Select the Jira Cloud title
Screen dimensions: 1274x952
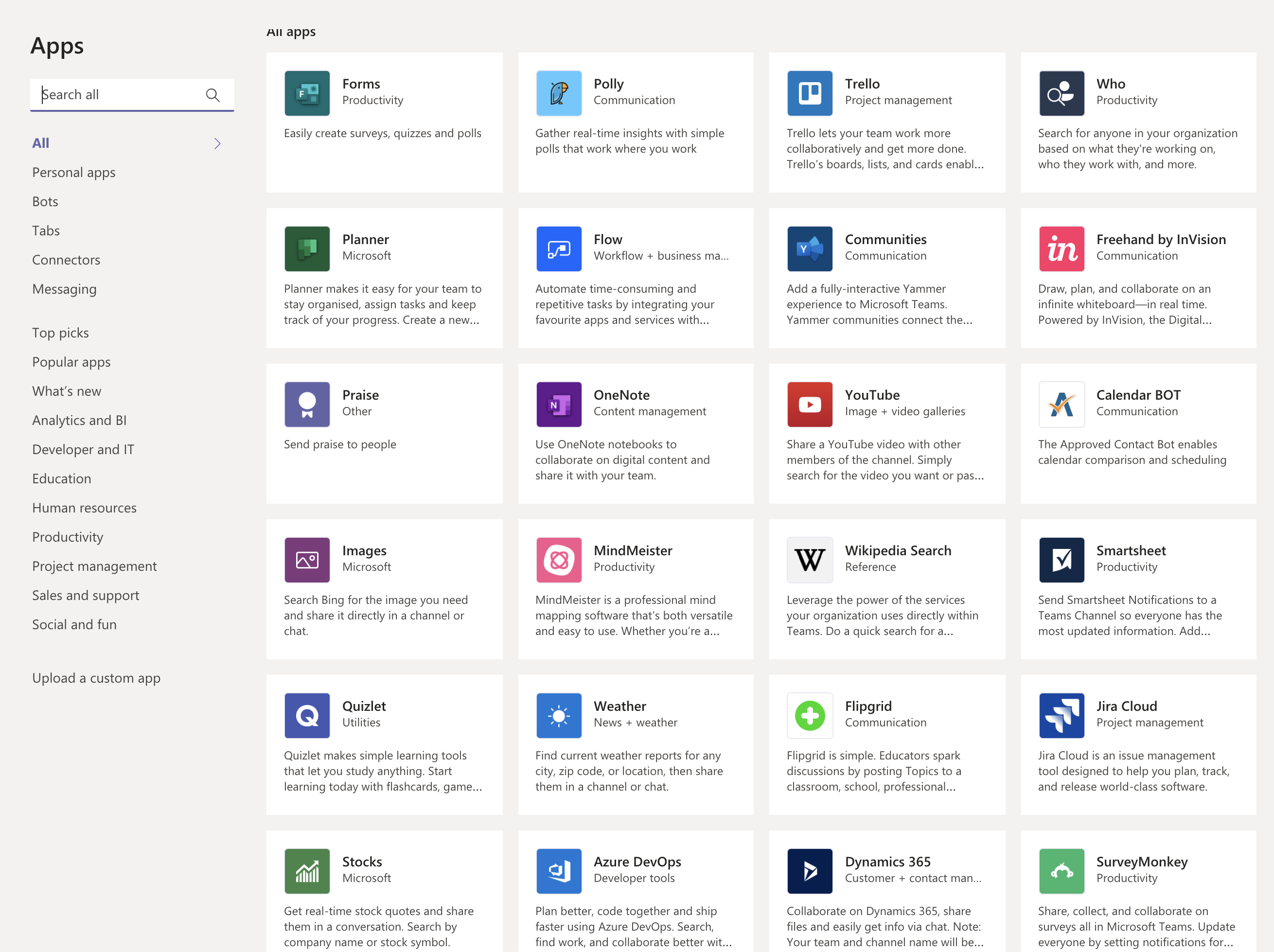[x=1126, y=706]
